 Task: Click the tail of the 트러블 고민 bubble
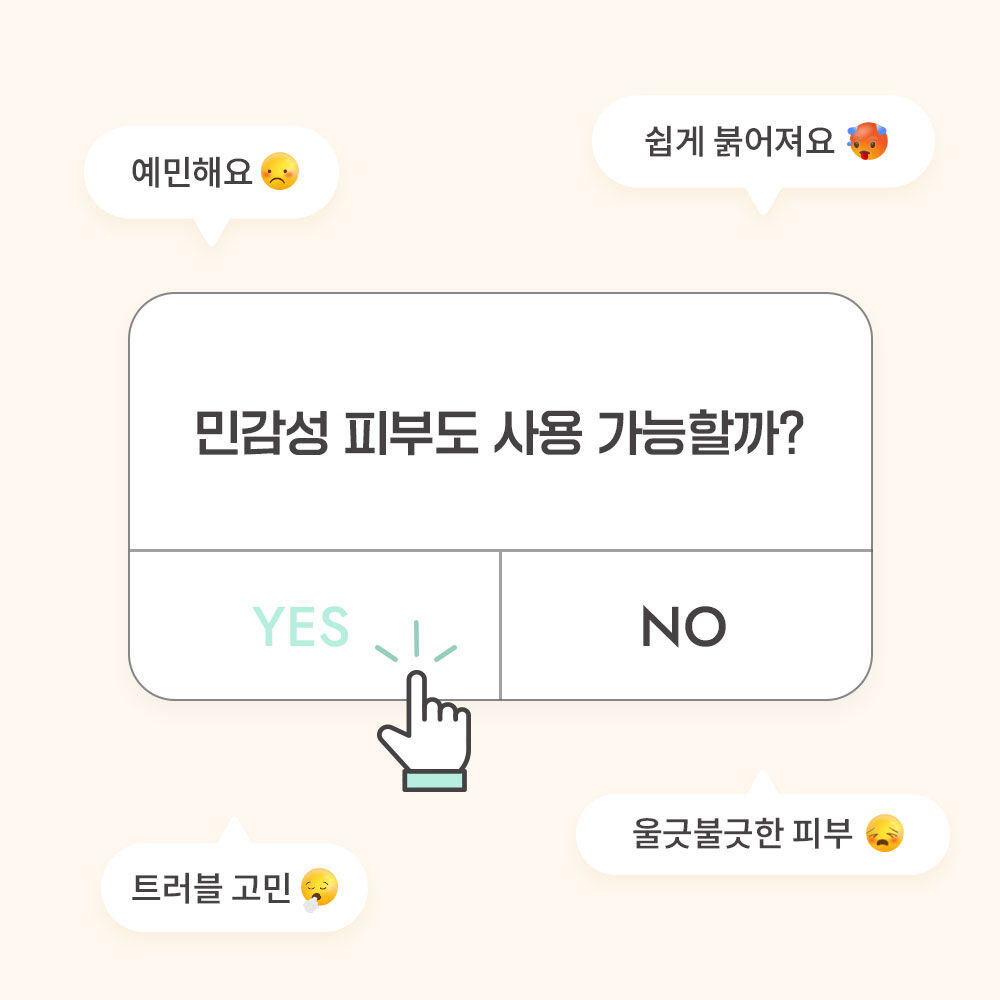(x=234, y=830)
